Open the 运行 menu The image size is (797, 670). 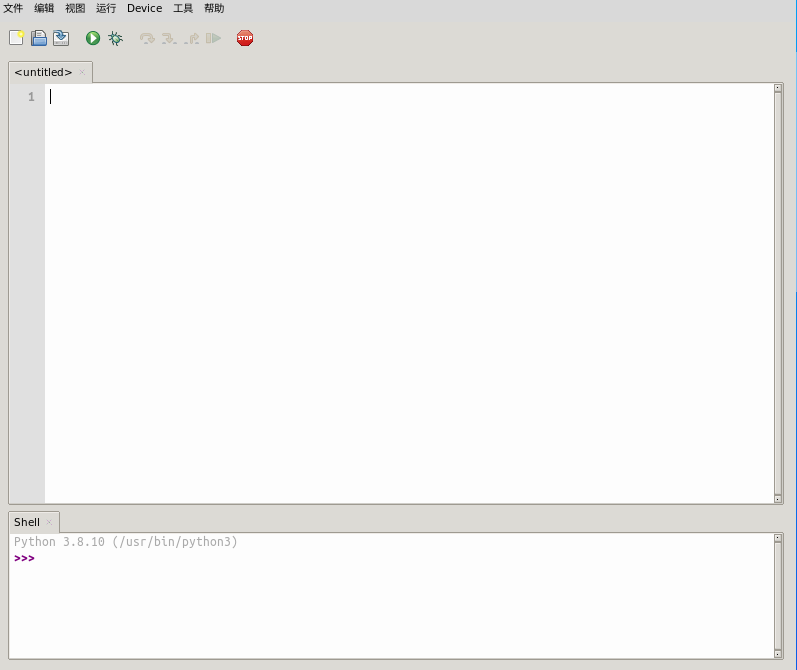point(106,8)
